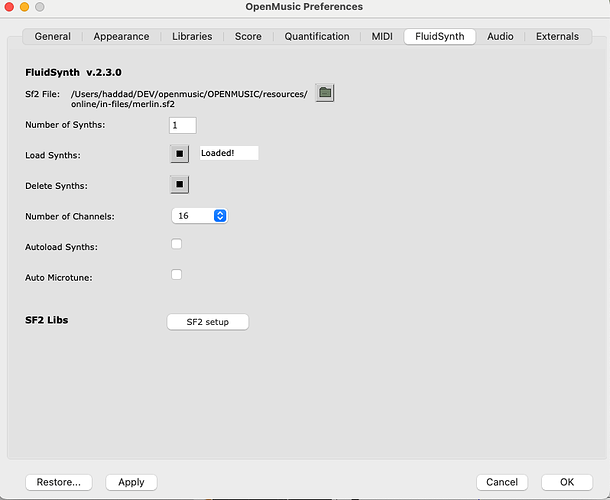The image size is (610, 500).
Task: Apply the preference changes
Action: 131,481
